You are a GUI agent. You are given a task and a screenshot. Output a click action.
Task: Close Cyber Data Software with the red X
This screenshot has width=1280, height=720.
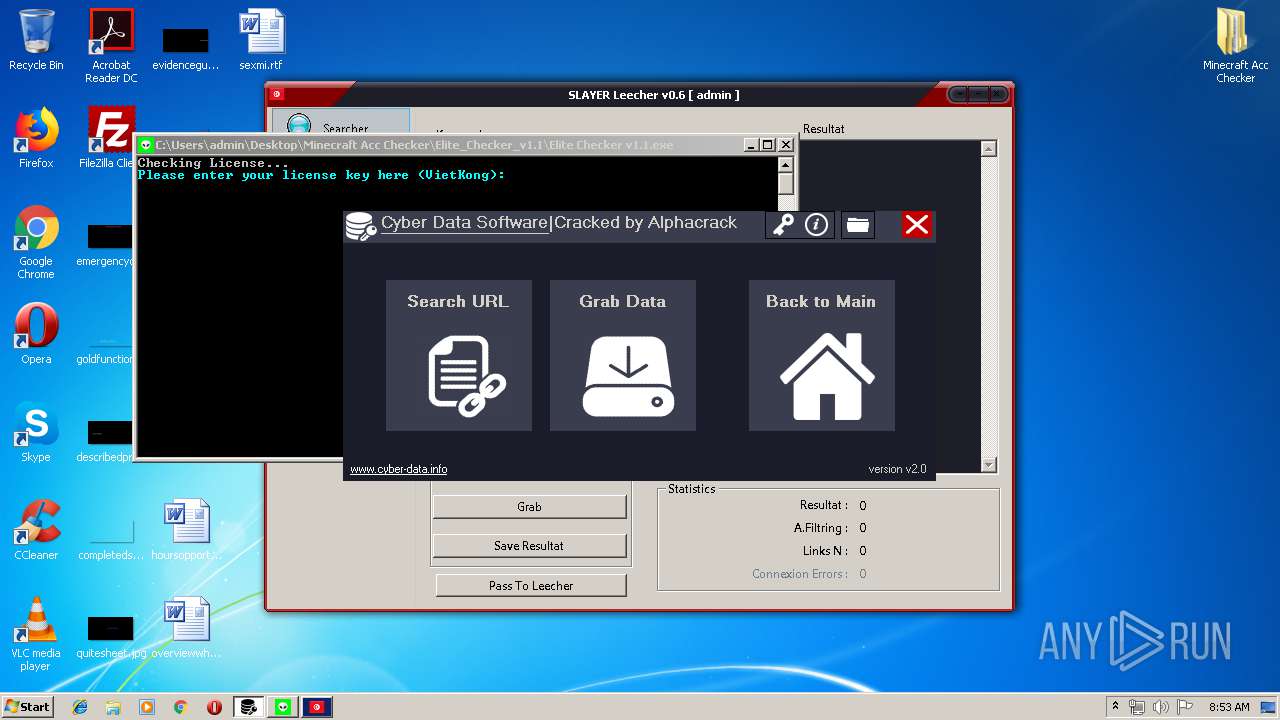pos(916,224)
